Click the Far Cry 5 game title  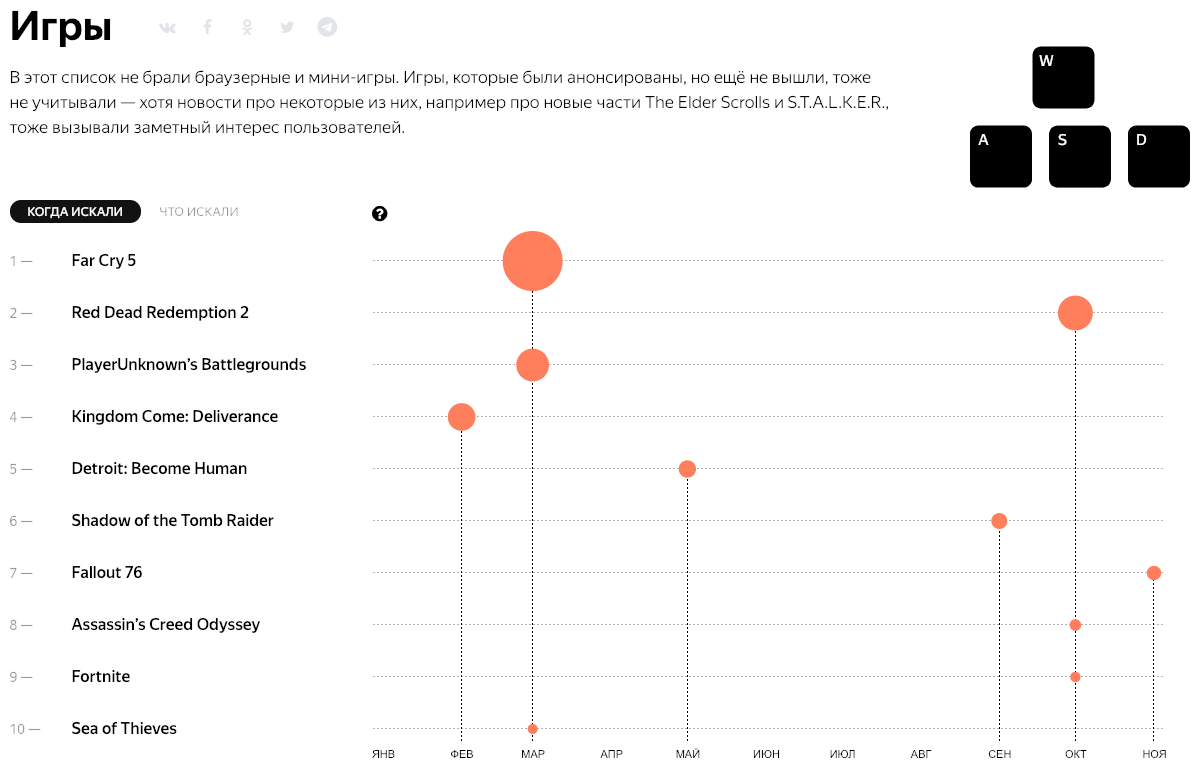click(x=104, y=261)
